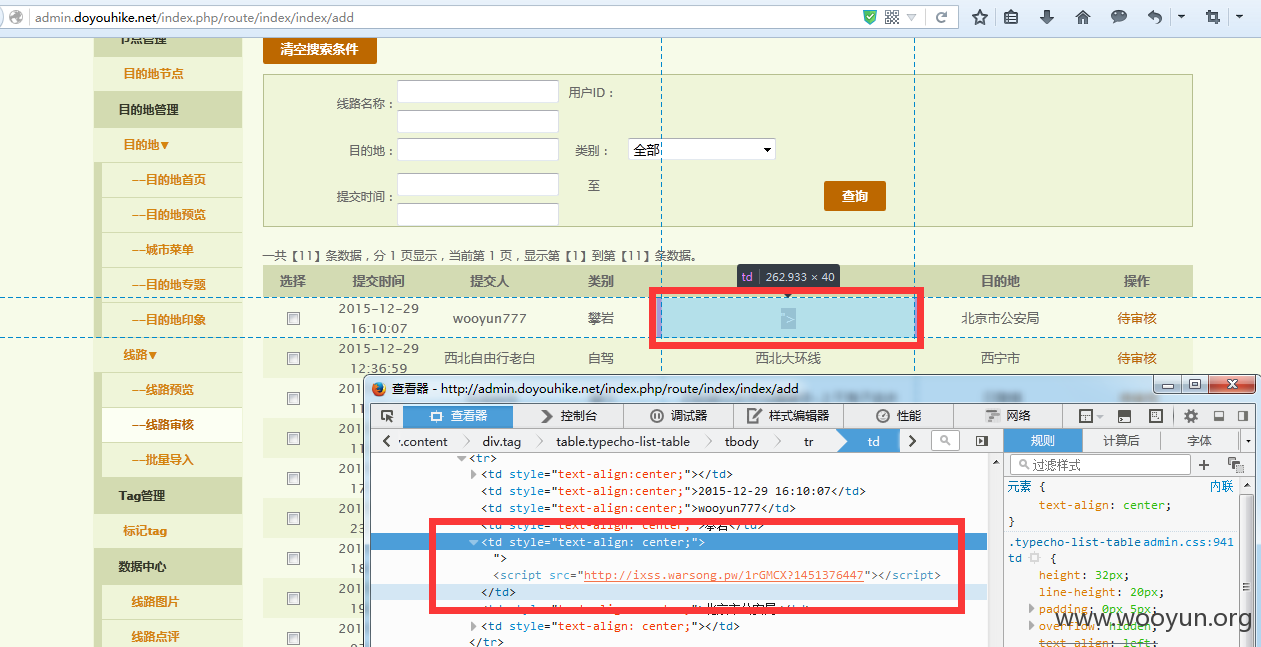Open dropdown arrow next to undo icon

click(x=1181, y=17)
